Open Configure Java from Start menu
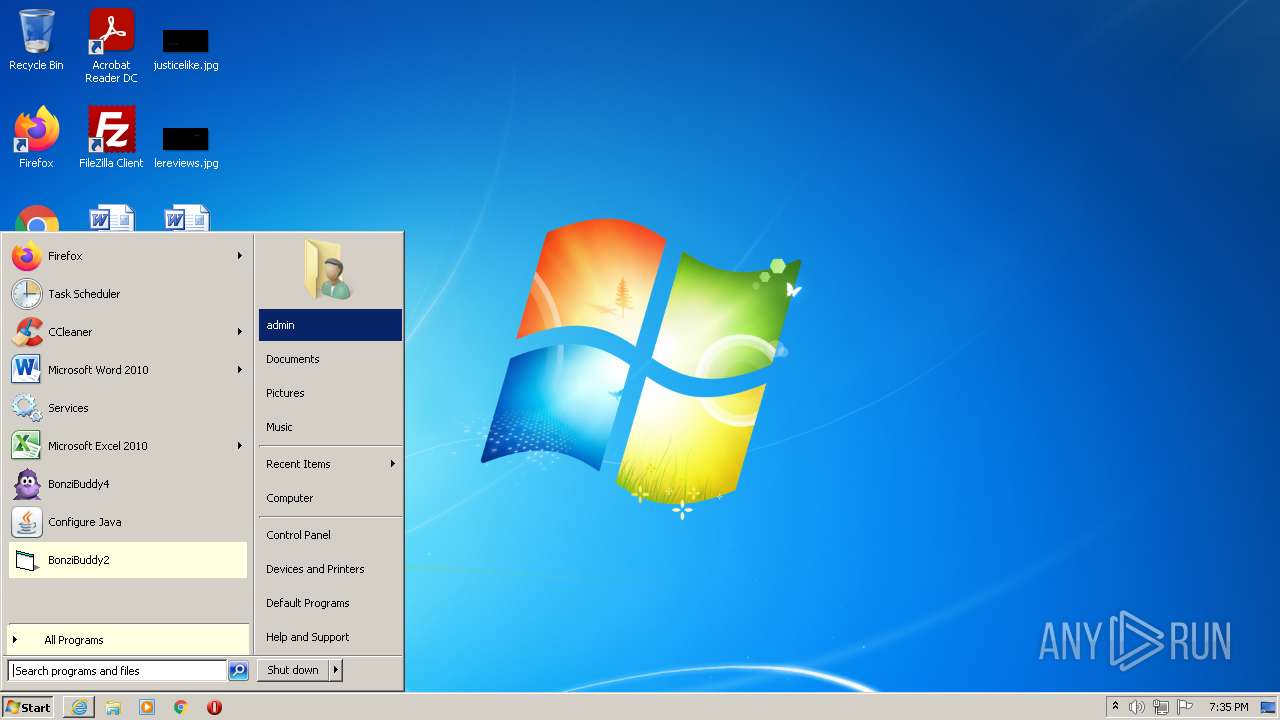This screenshot has width=1280, height=720. coord(127,522)
